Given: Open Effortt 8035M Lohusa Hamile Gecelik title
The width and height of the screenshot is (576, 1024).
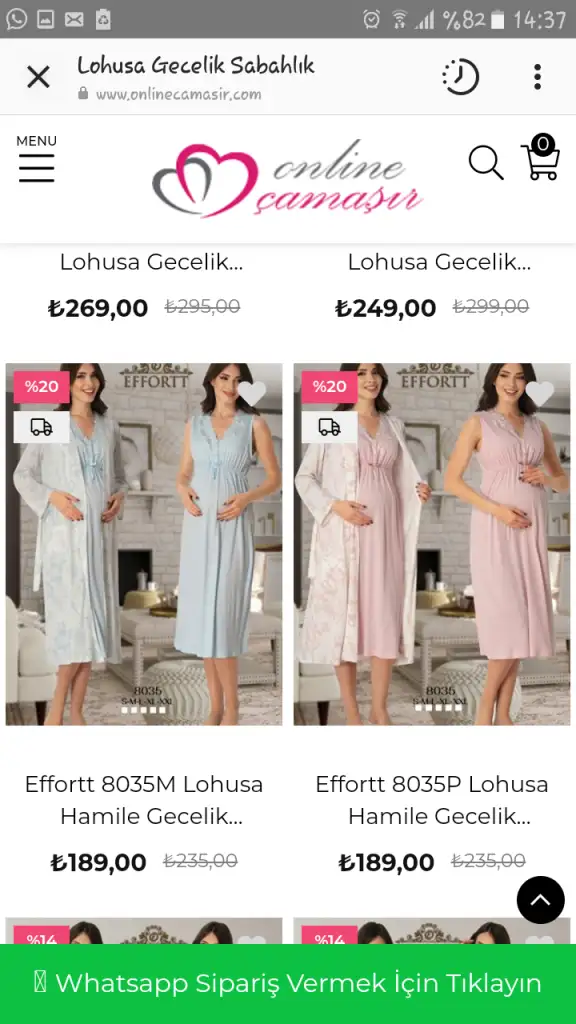Looking at the screenshot, I should [x=144, y=800].
